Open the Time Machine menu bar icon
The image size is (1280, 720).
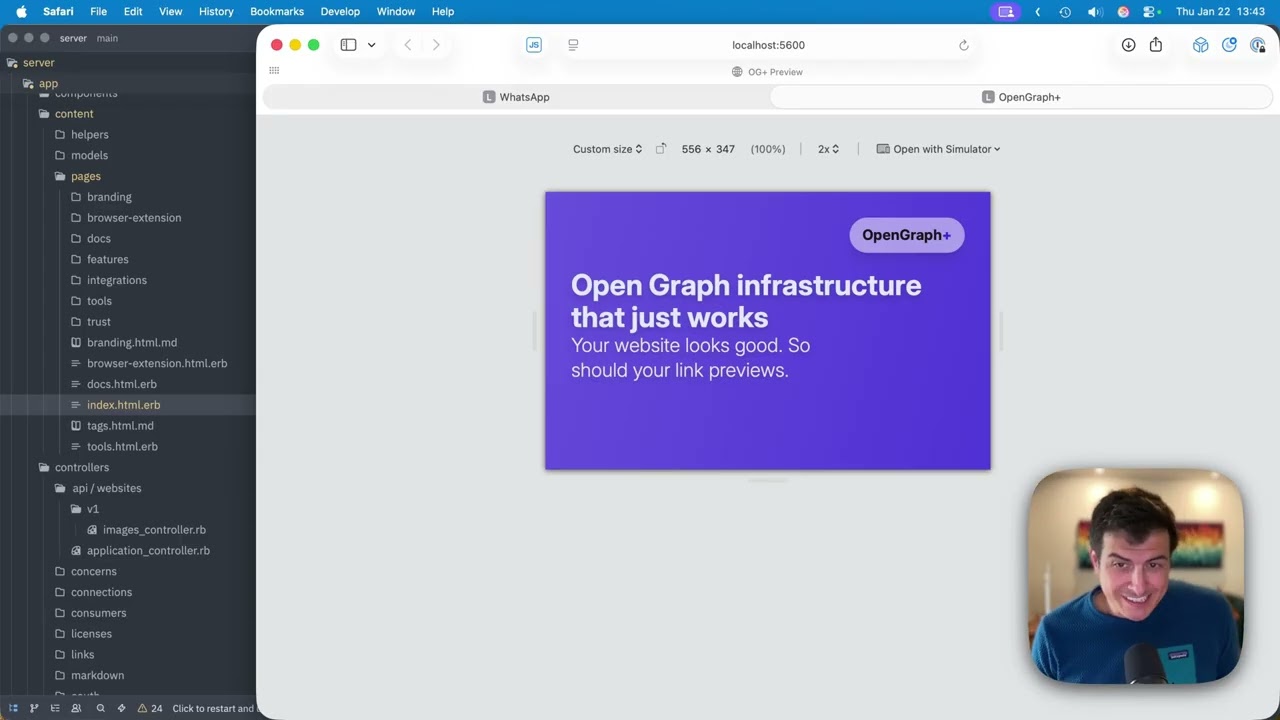click(1065, 11)
